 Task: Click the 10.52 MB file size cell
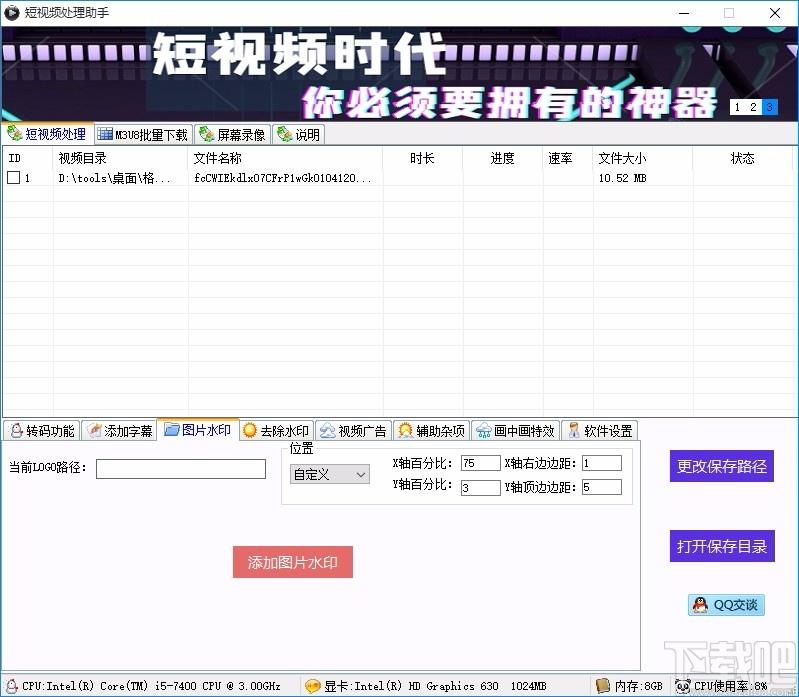[x=622, y=178]
